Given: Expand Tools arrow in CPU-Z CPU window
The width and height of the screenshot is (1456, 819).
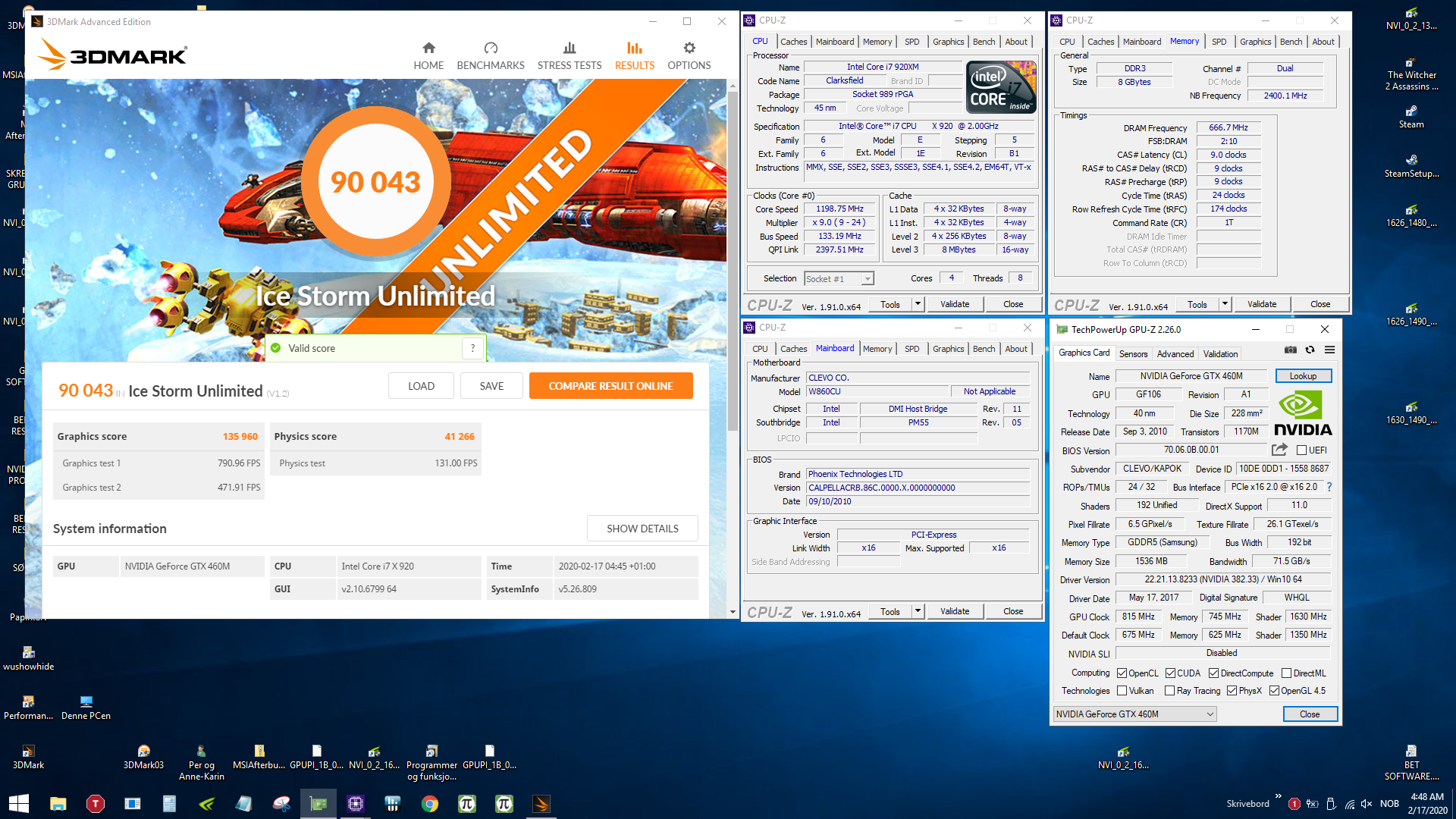Looking at the screenshot, I should 918,304.
